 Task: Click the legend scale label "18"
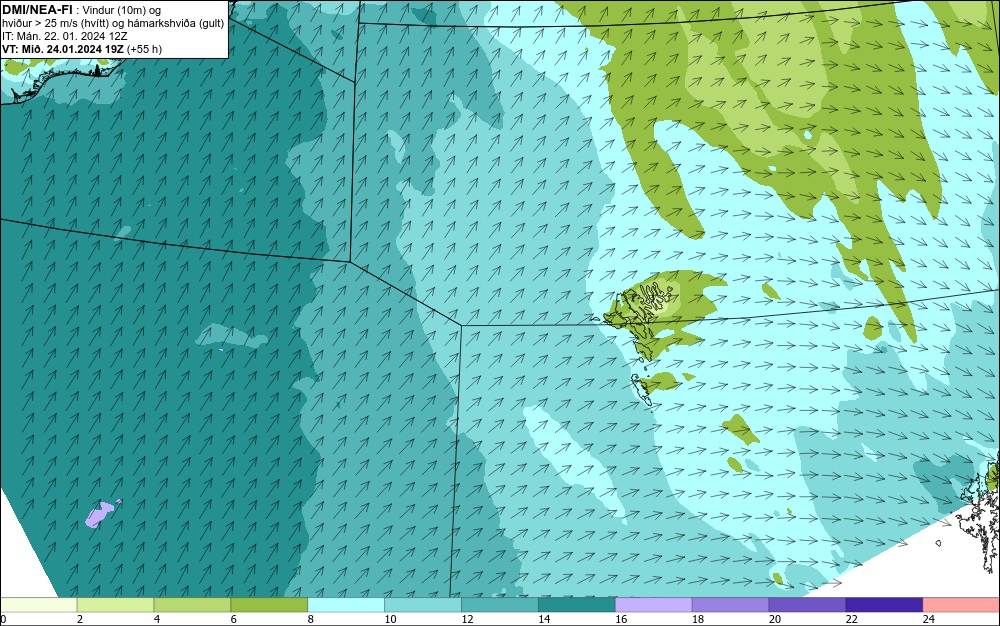[x=698, y=619]
